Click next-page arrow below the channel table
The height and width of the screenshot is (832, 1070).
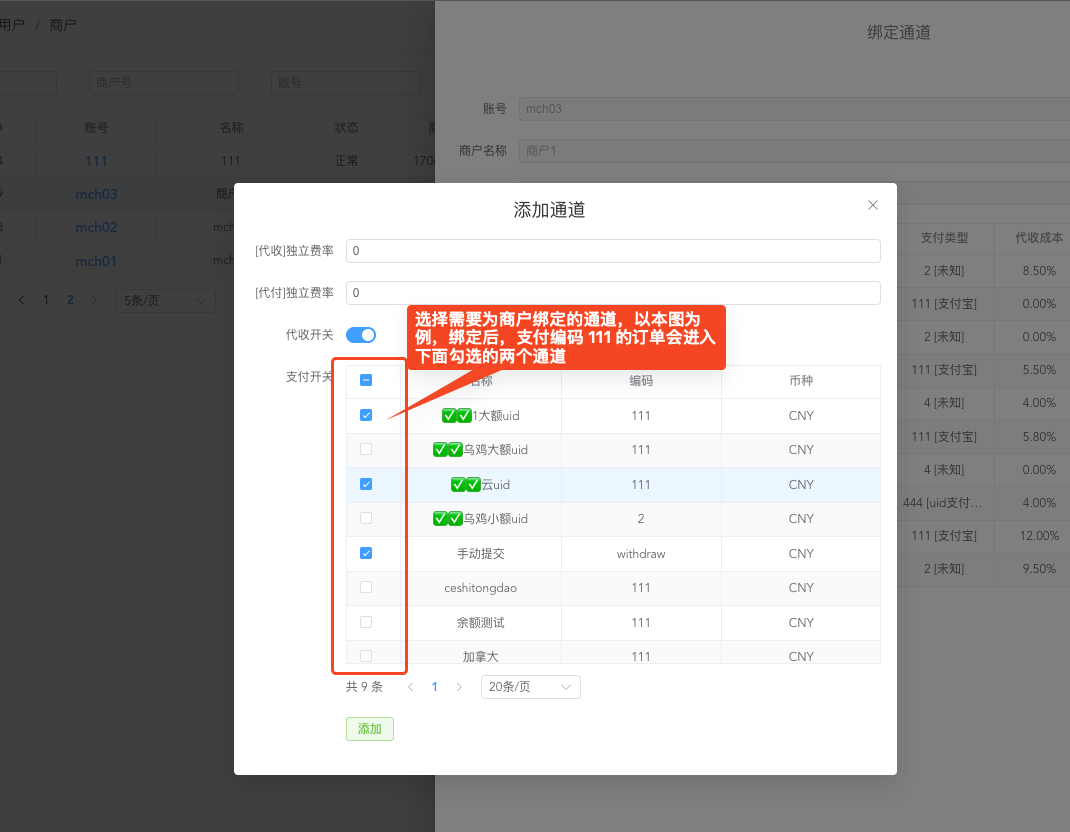tap(458, 687)
